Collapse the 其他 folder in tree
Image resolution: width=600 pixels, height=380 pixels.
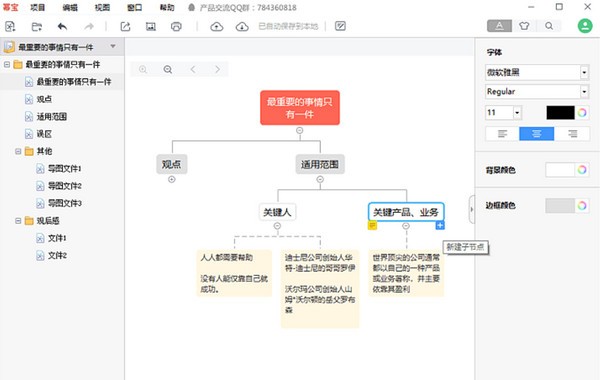pos(18,152)
